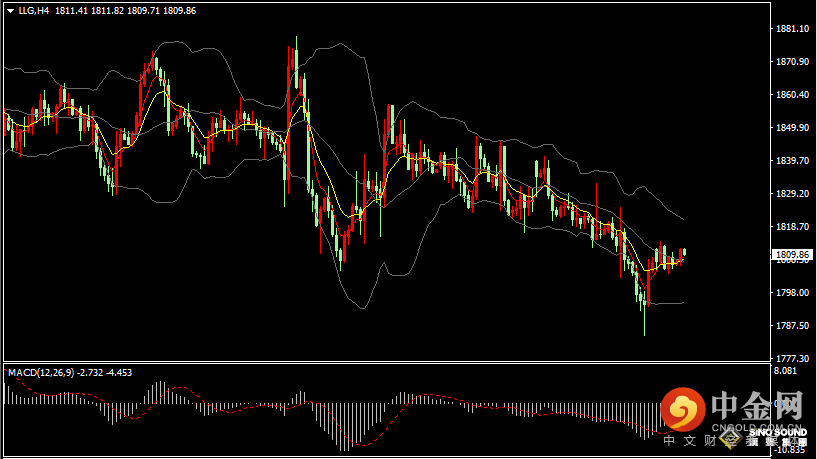Click the low price value 1809.71

(x=143, y=10)
